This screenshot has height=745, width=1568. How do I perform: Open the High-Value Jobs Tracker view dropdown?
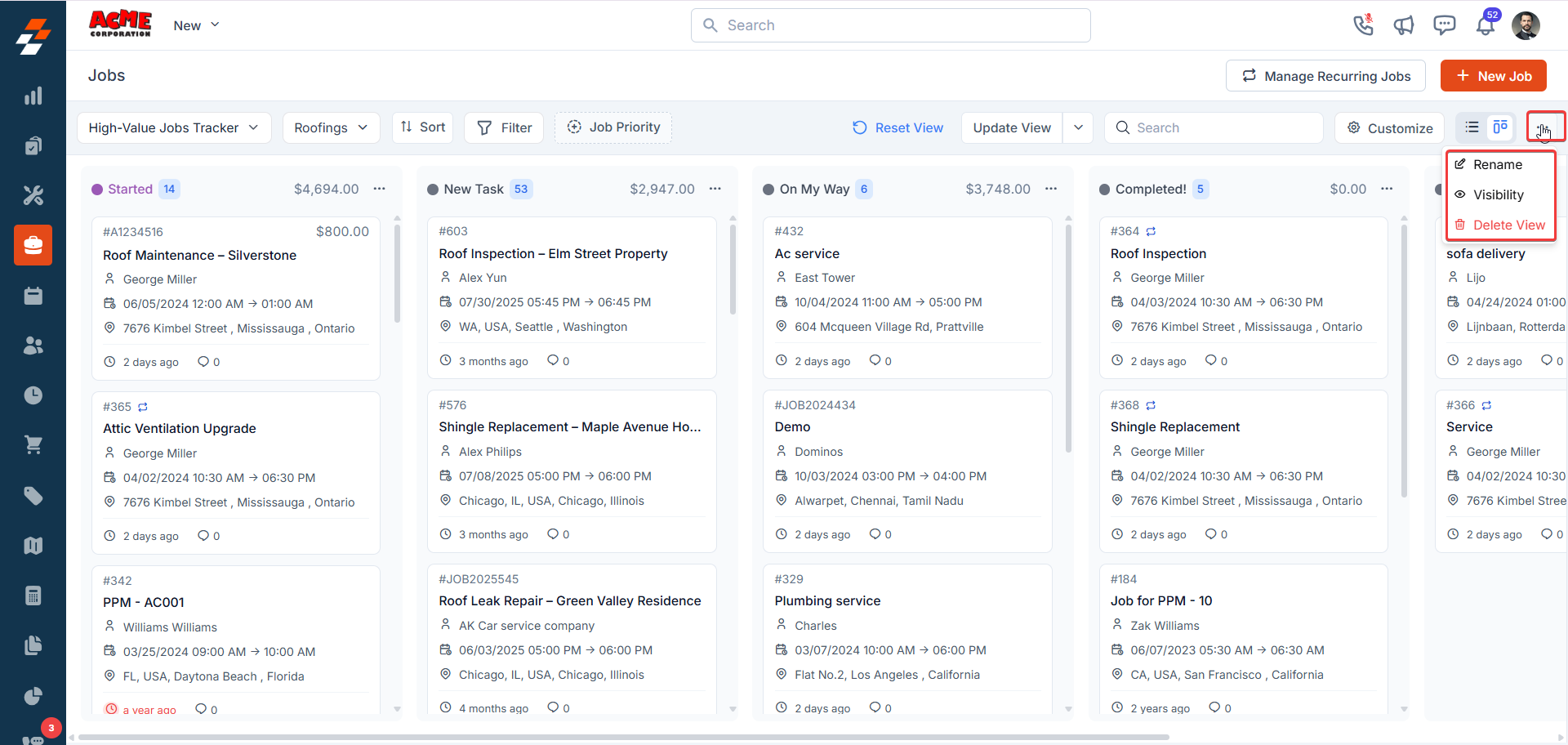pos(173,127)
